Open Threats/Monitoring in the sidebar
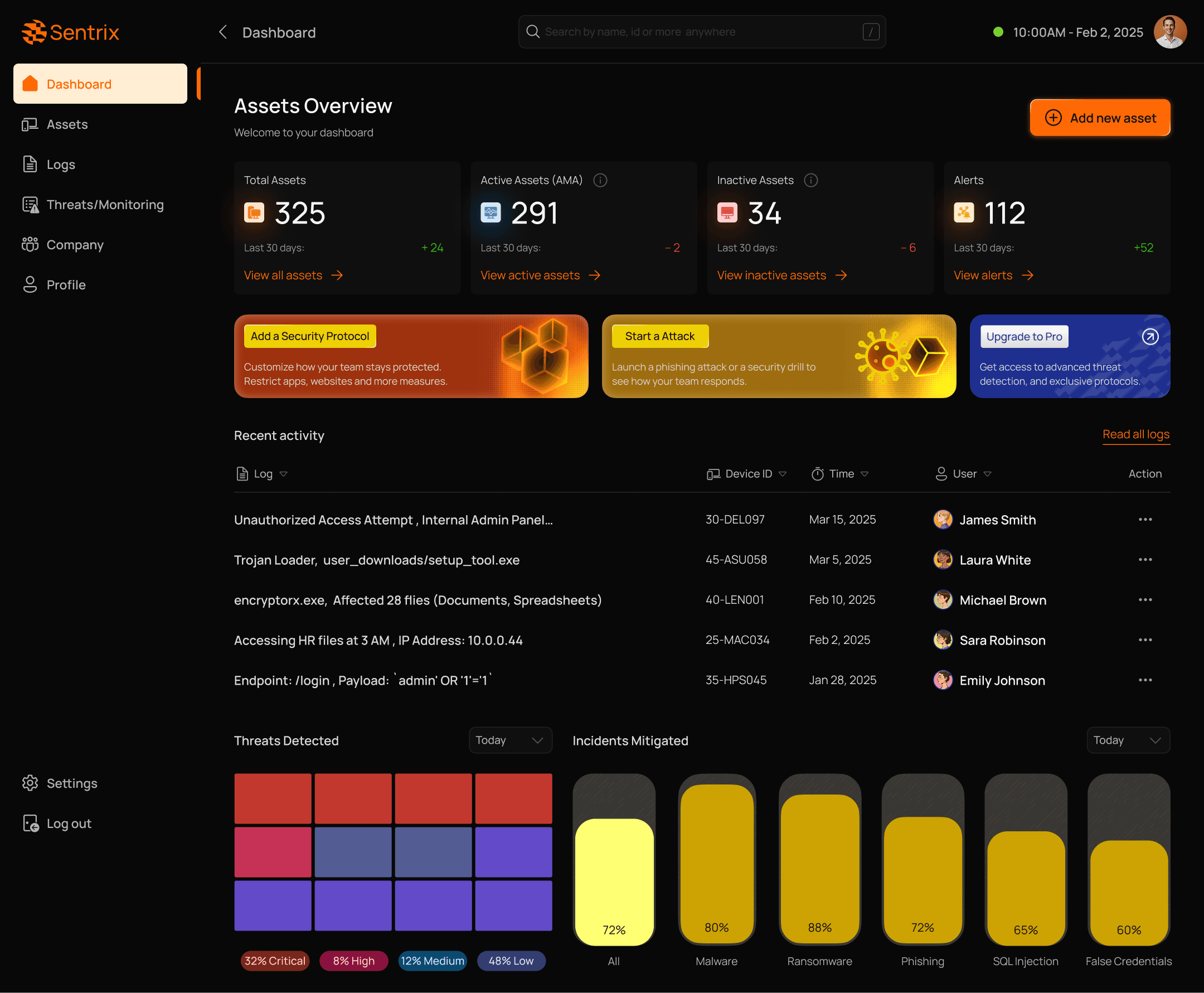Screen dimensions: 1204x993 click(105, 205)
